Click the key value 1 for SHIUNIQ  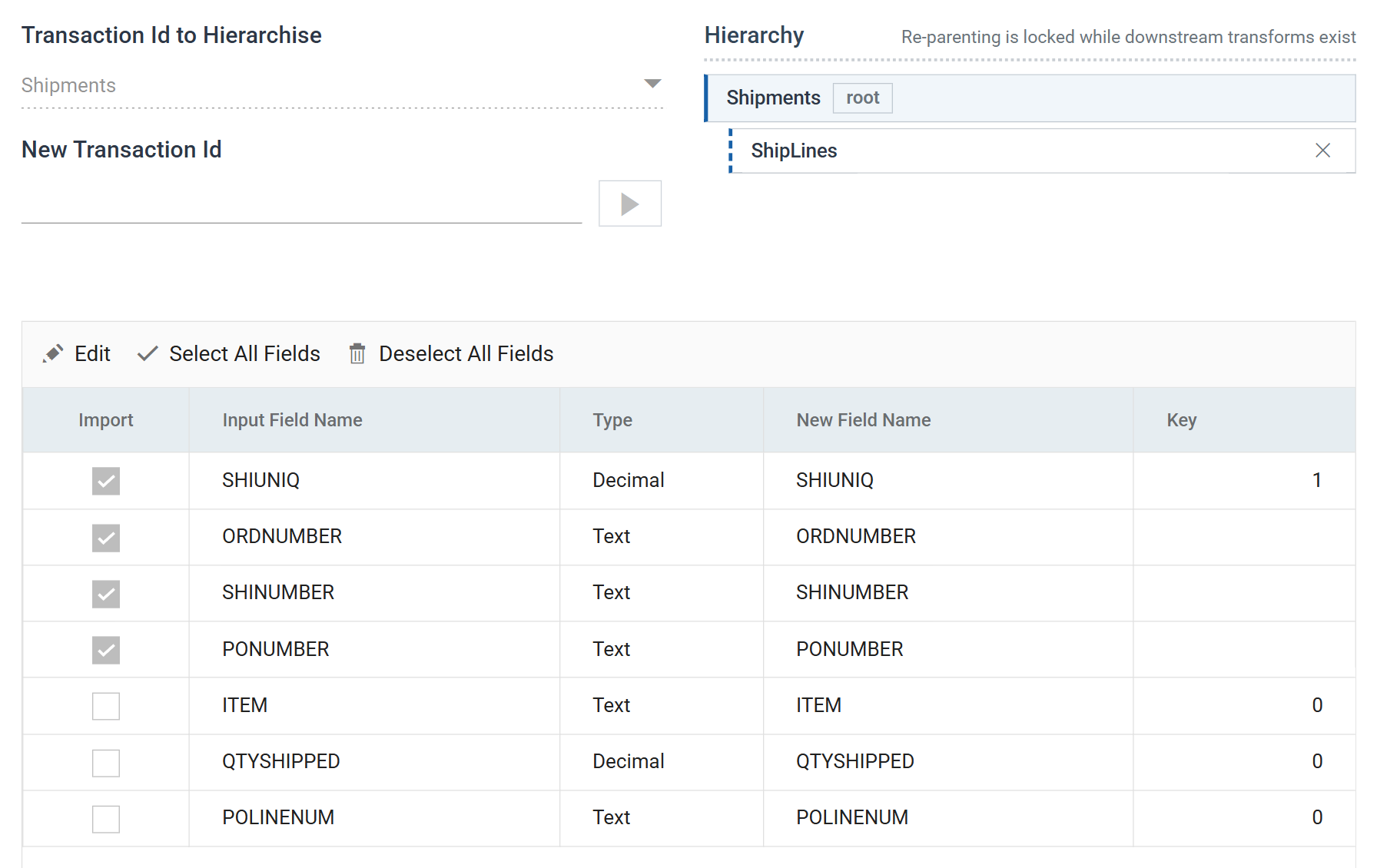point(1317,480)
